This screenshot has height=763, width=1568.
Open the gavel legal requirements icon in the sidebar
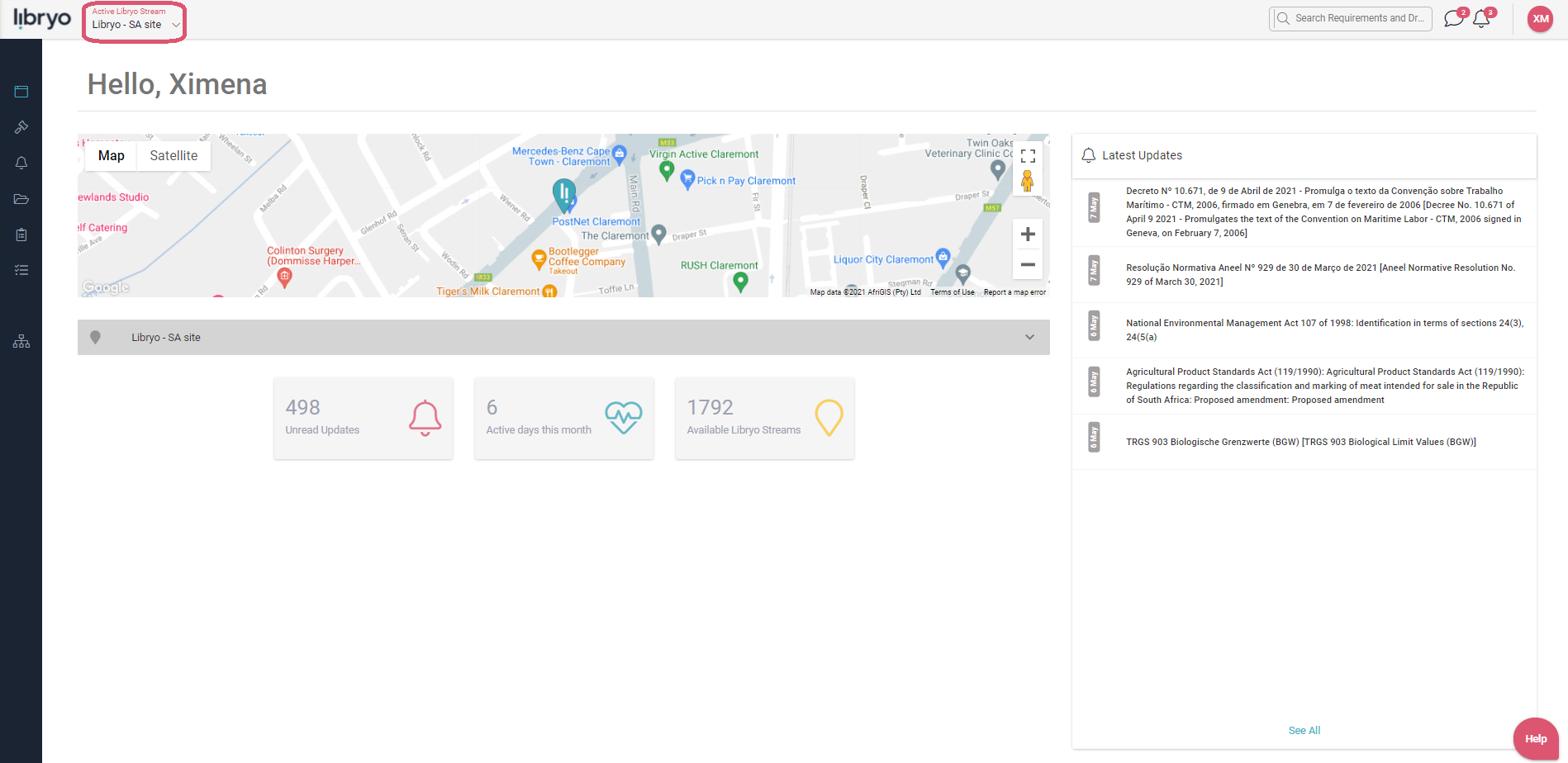coord(21,127)
